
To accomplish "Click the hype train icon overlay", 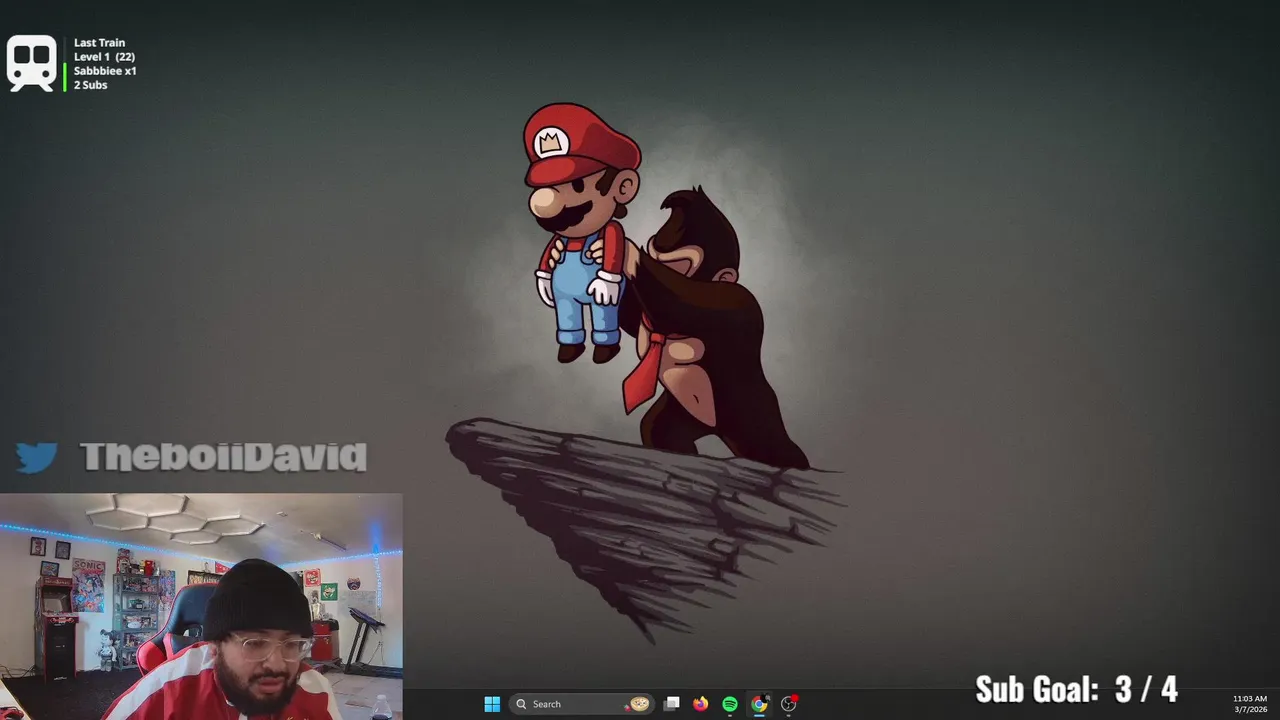I will coord(31,63).
